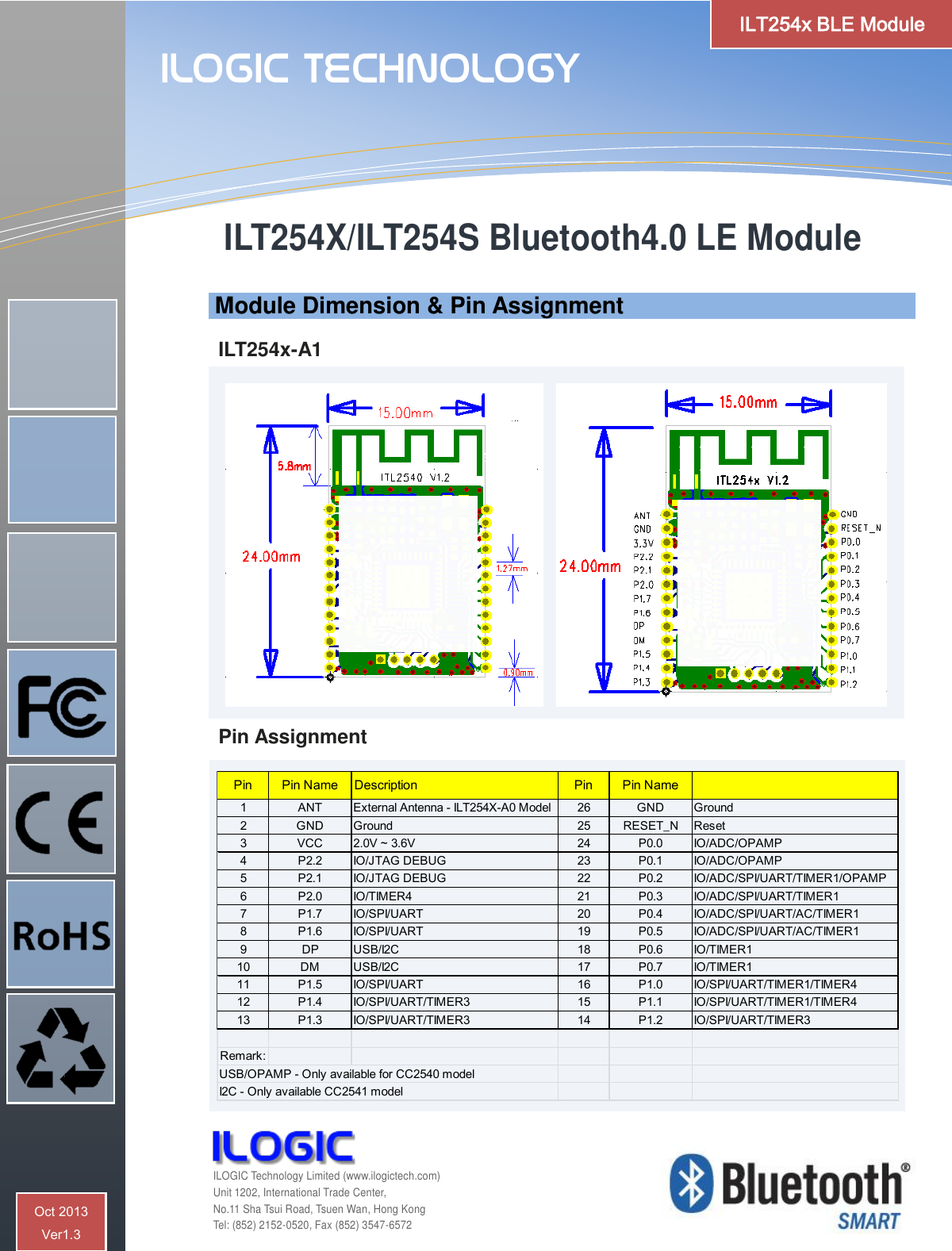Click the P0.3 pin name cell
The width and height of the screenshot is (952, 1251).
tap(651, 896)
